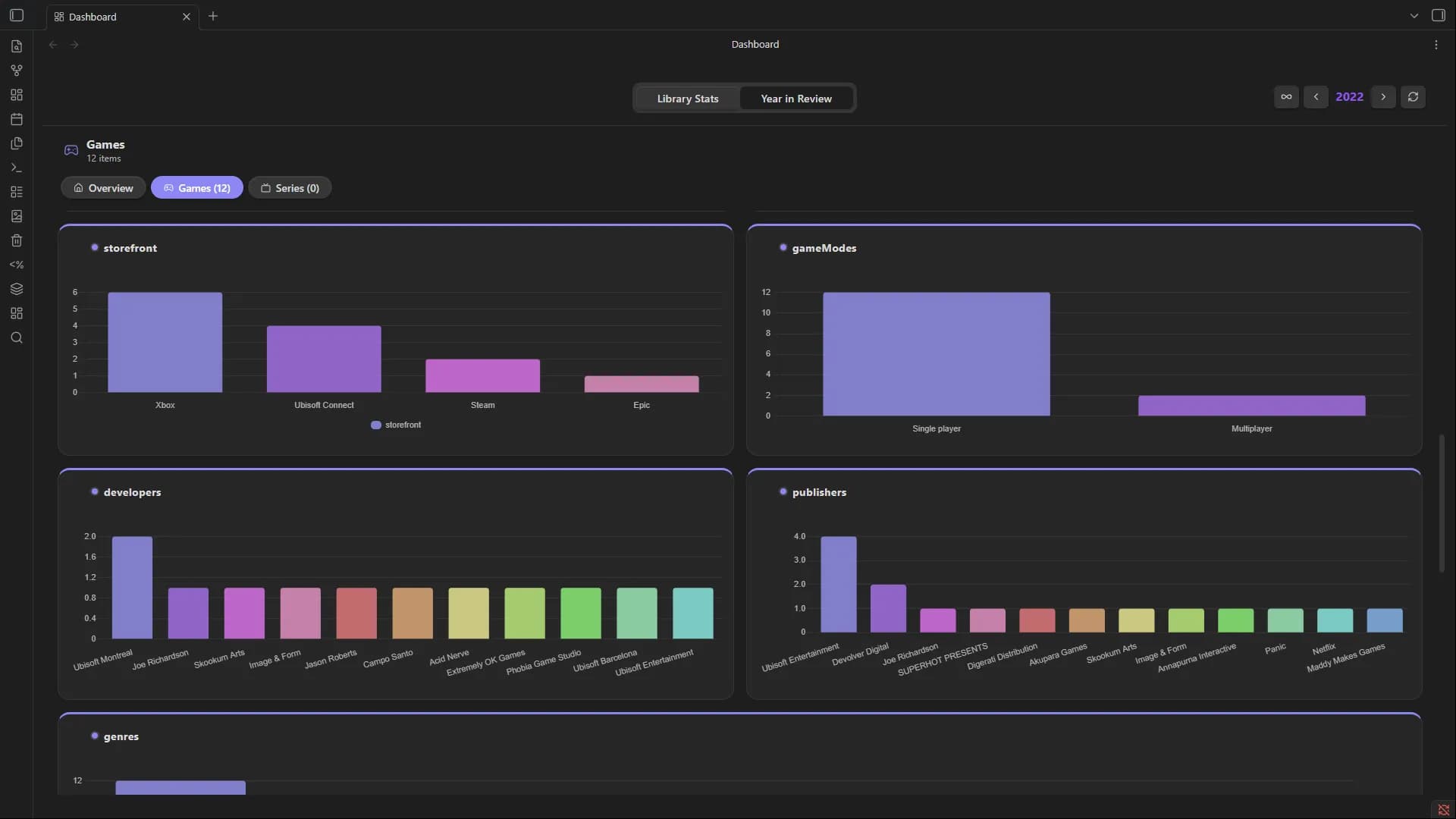Refresh the dashboard with the reload icon
This screenshot has height=819, width=1456.
(1413, 96)
